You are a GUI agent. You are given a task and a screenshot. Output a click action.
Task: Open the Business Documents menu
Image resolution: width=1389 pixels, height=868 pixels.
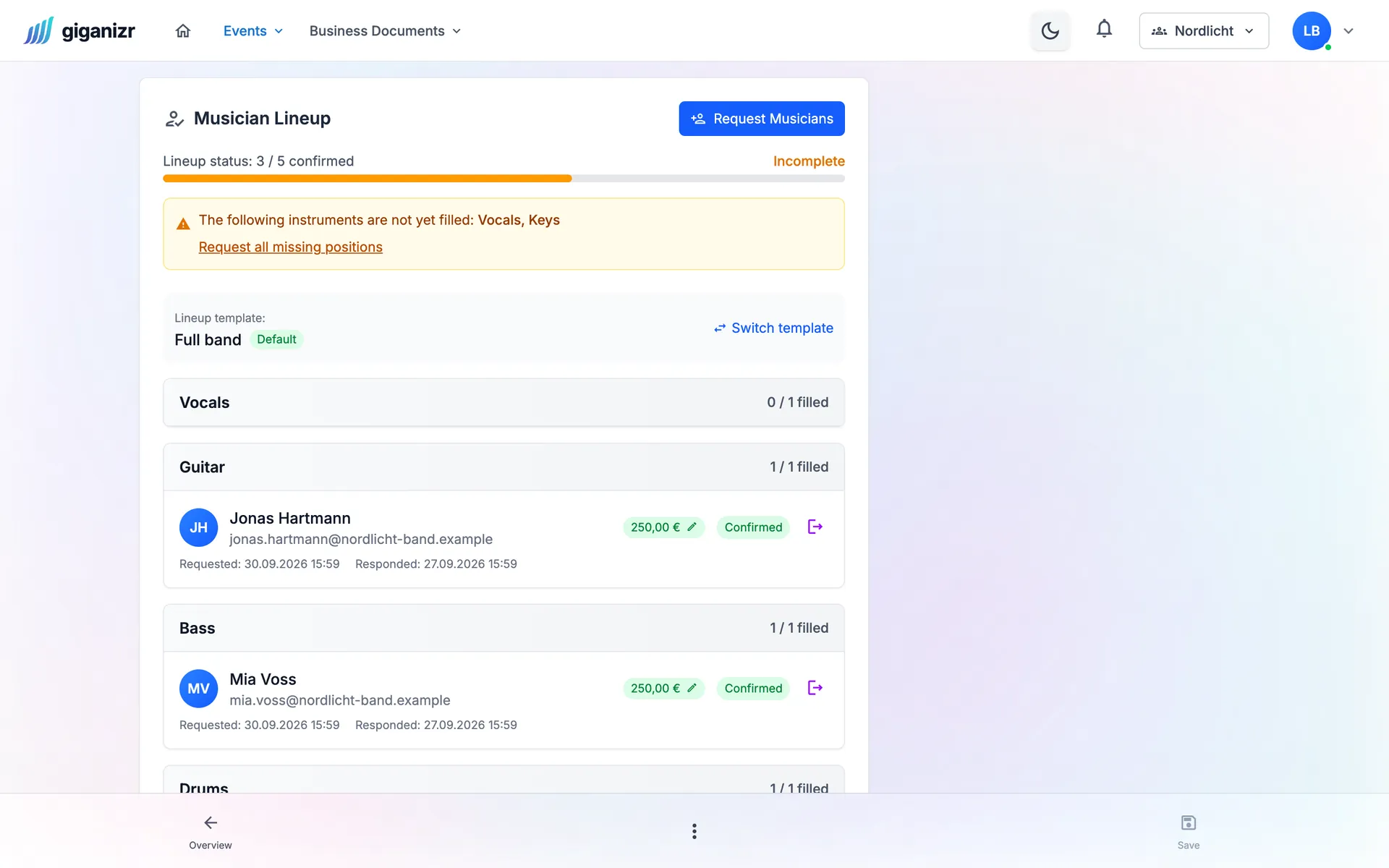[385, 30]
